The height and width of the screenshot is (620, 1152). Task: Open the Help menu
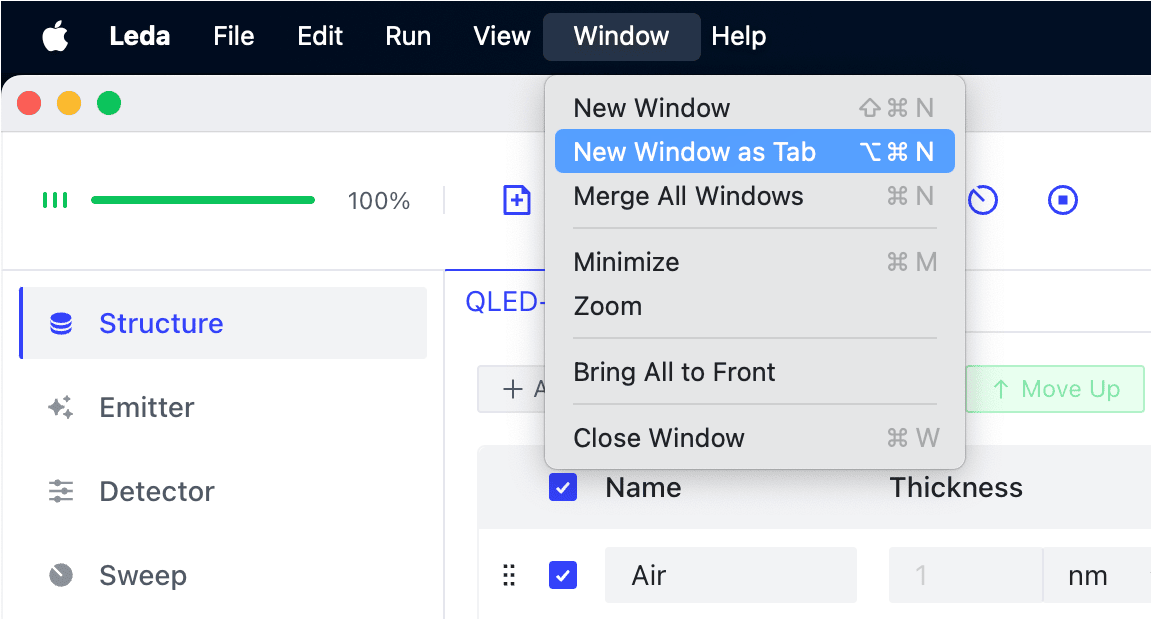tap(738, 36)
